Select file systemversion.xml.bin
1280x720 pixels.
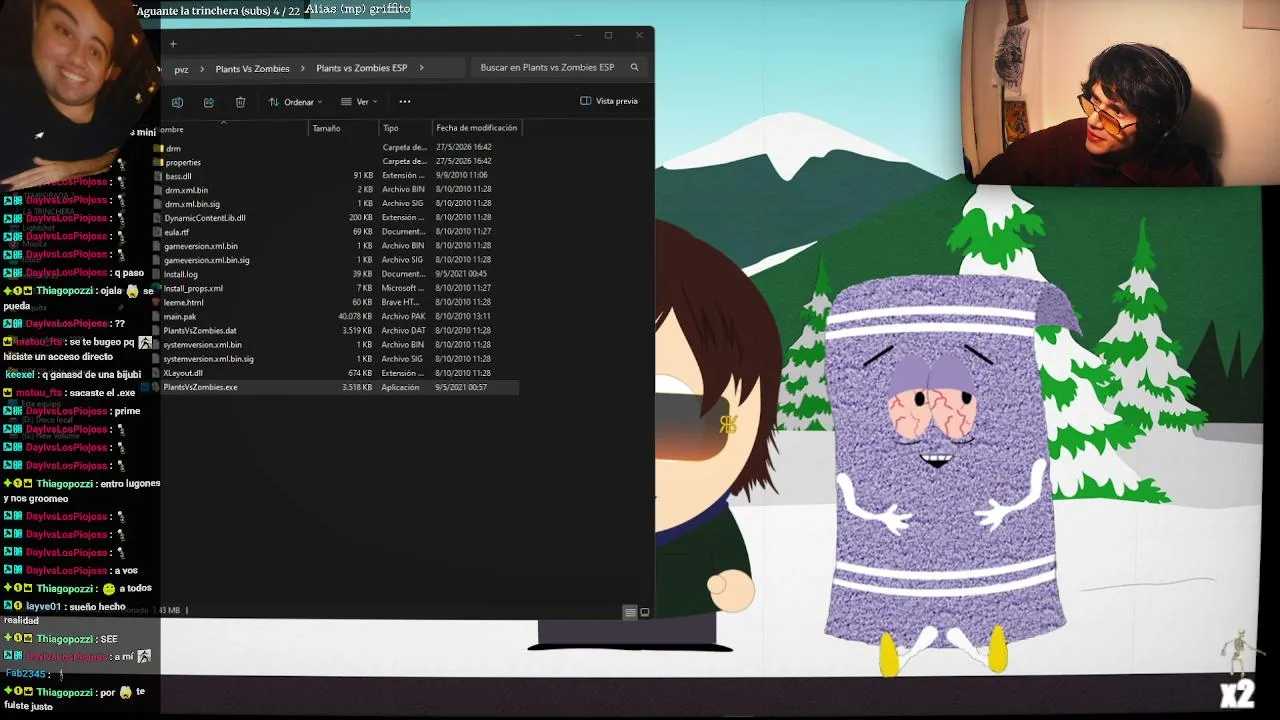coord(202,345)
